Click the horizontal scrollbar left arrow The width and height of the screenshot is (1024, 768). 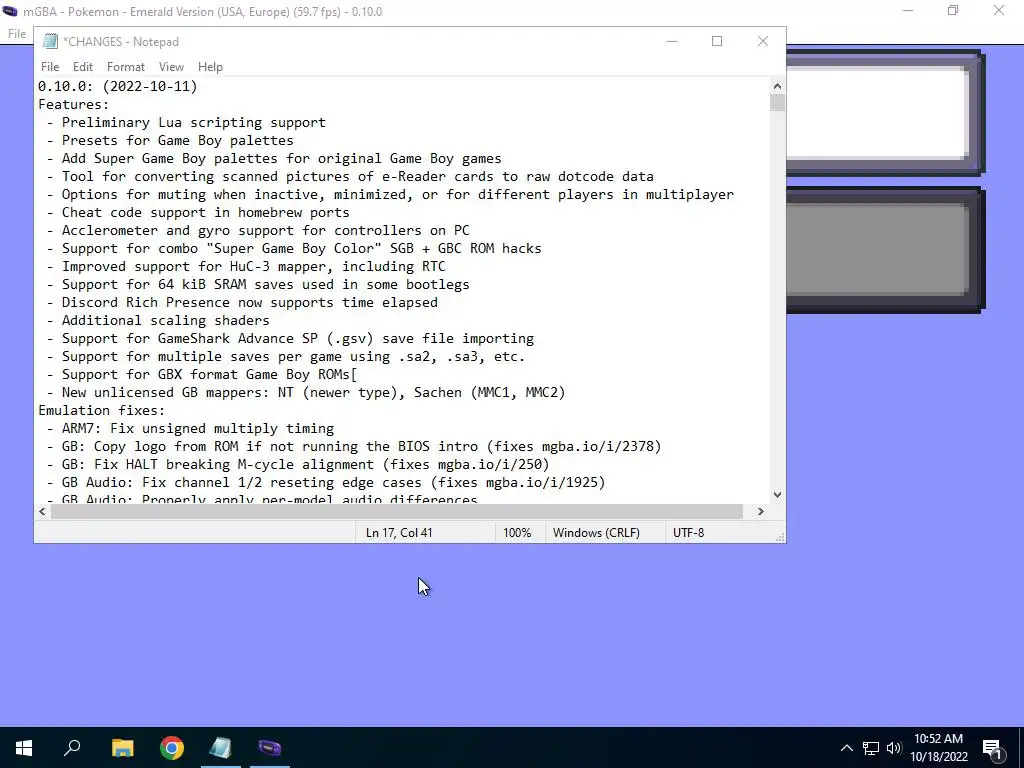(x=42, y=511)
